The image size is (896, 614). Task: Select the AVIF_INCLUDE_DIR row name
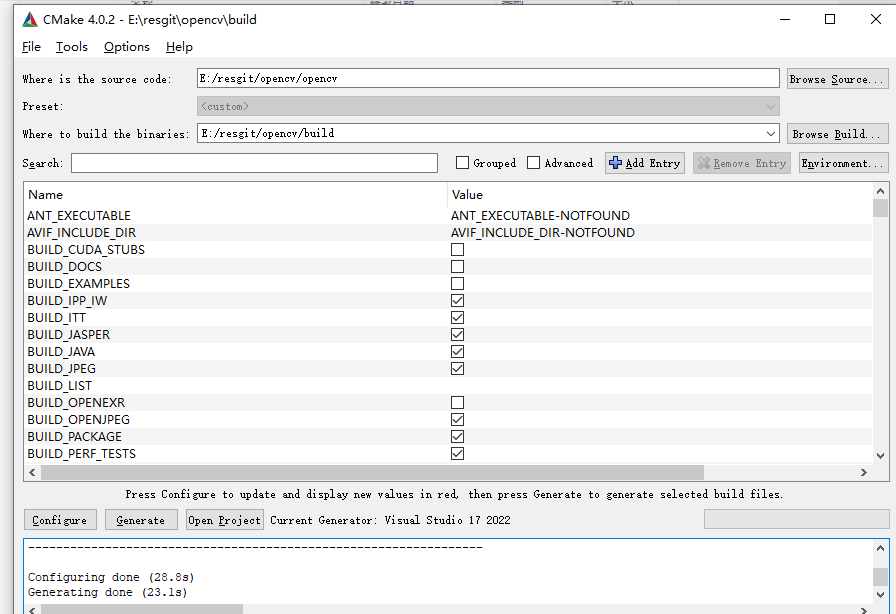point(82,233)
